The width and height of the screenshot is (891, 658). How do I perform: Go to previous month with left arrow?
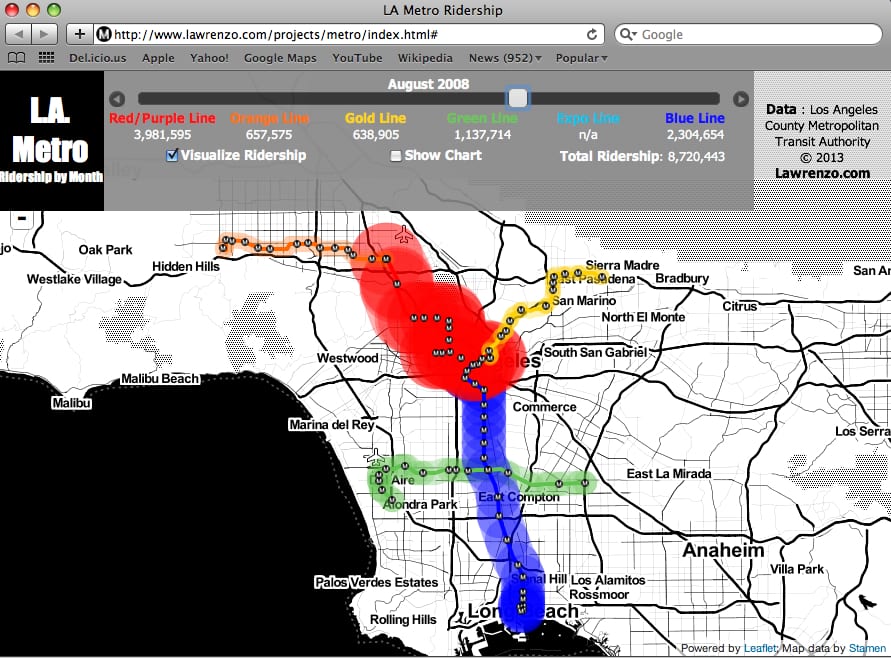(117, 99)
